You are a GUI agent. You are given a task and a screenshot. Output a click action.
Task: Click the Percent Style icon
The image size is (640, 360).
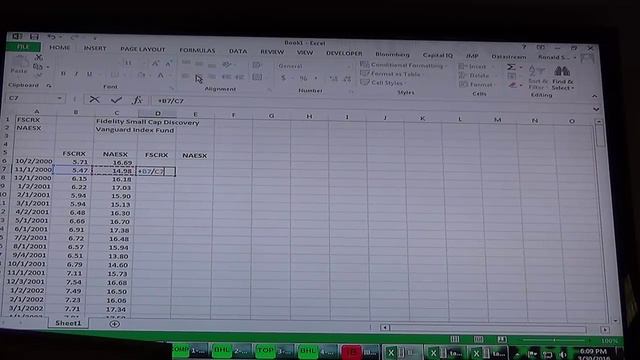click(303, 78)
